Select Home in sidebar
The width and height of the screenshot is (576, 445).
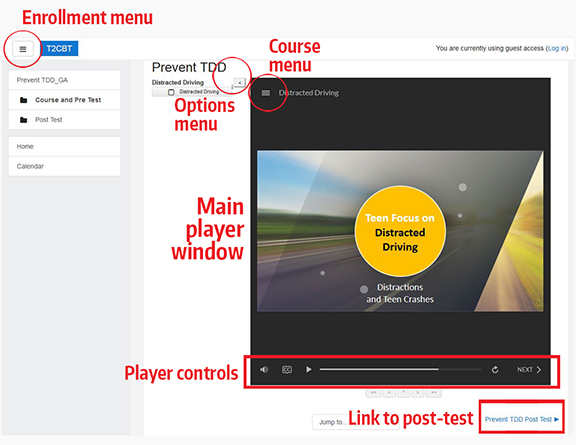tap(65, 147)
